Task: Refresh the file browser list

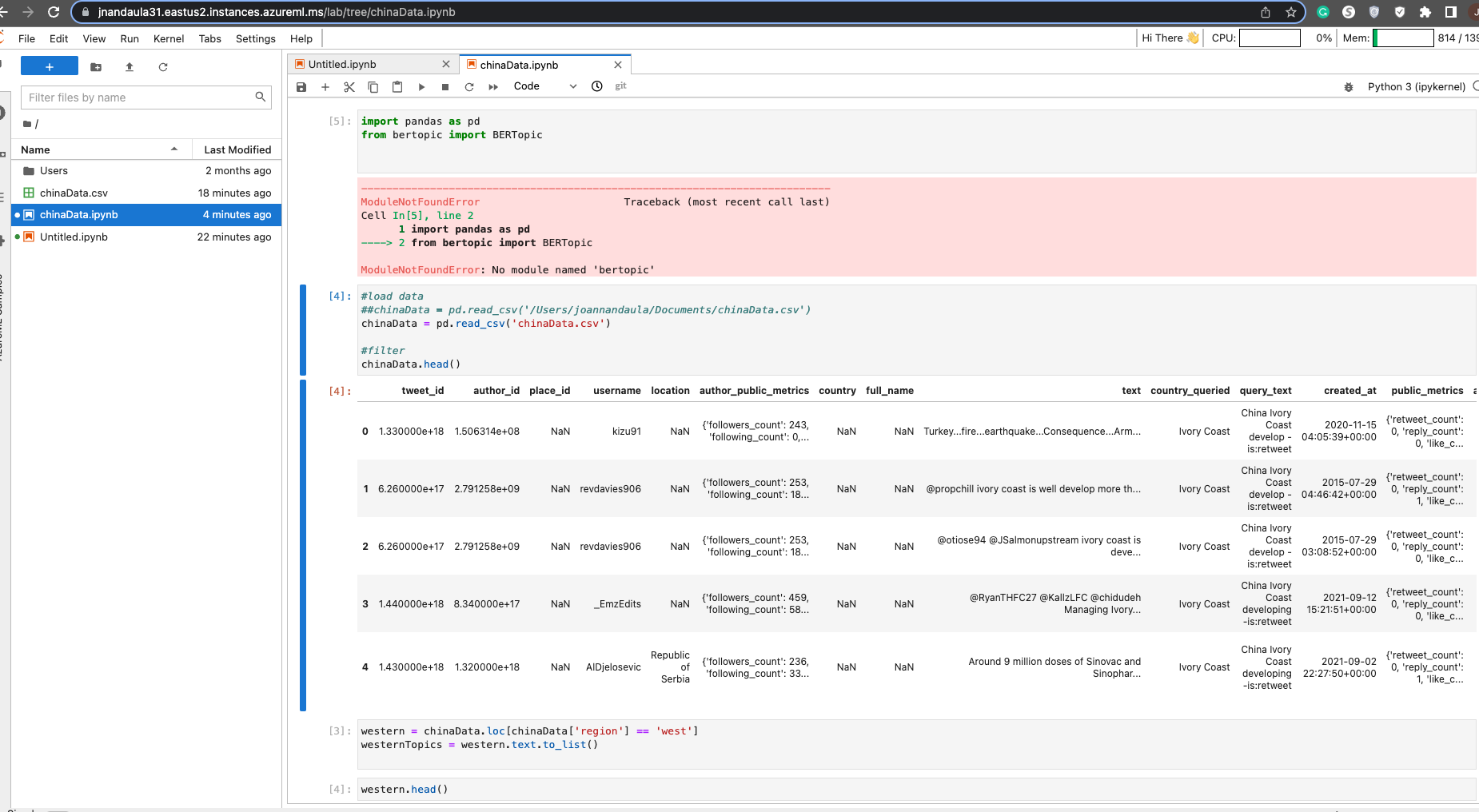Action: (x=164, y=67)
